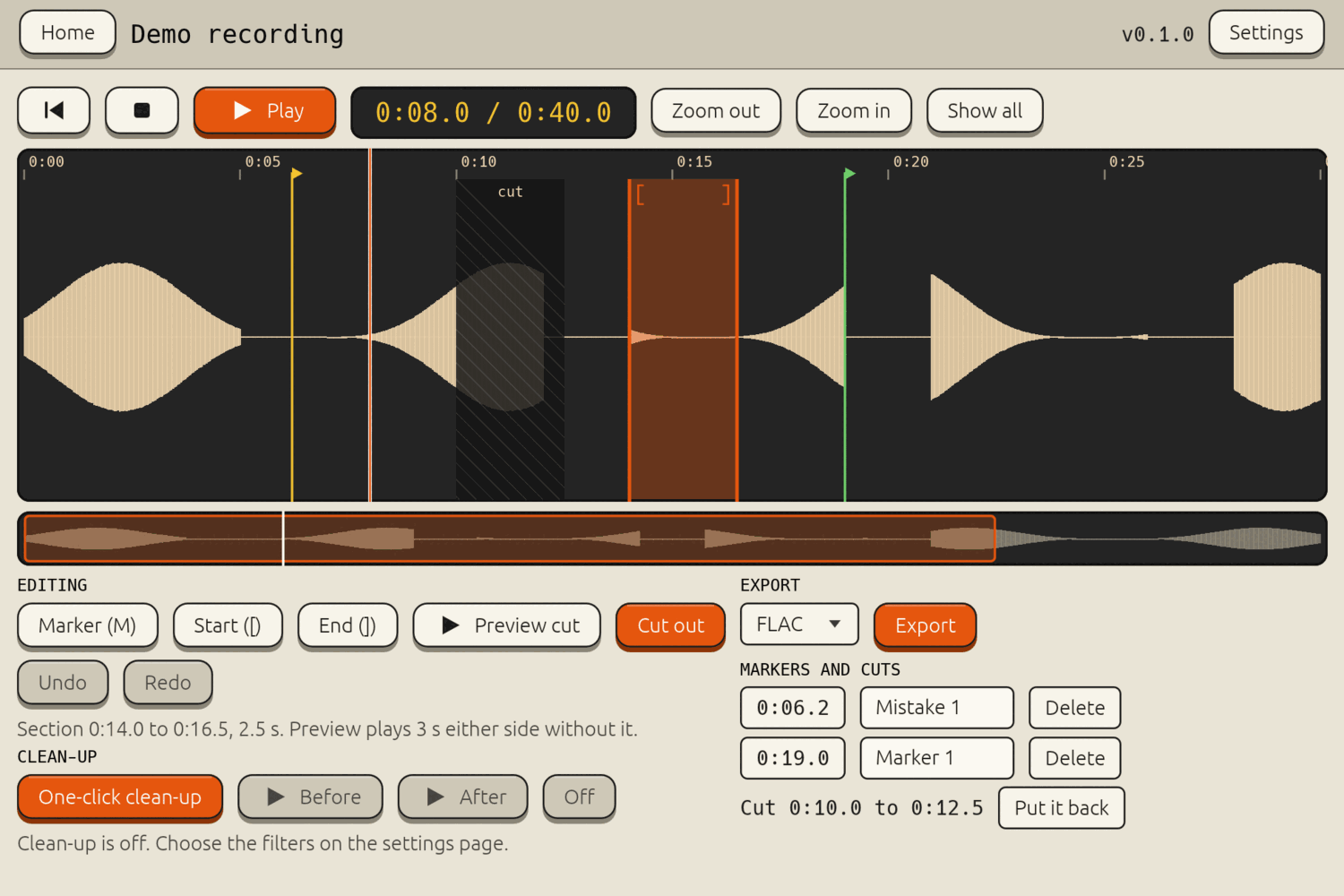Open the FLAC export format dropdown
The height and width of the screenshot is (896, 1344).
(x=799, y=624)
